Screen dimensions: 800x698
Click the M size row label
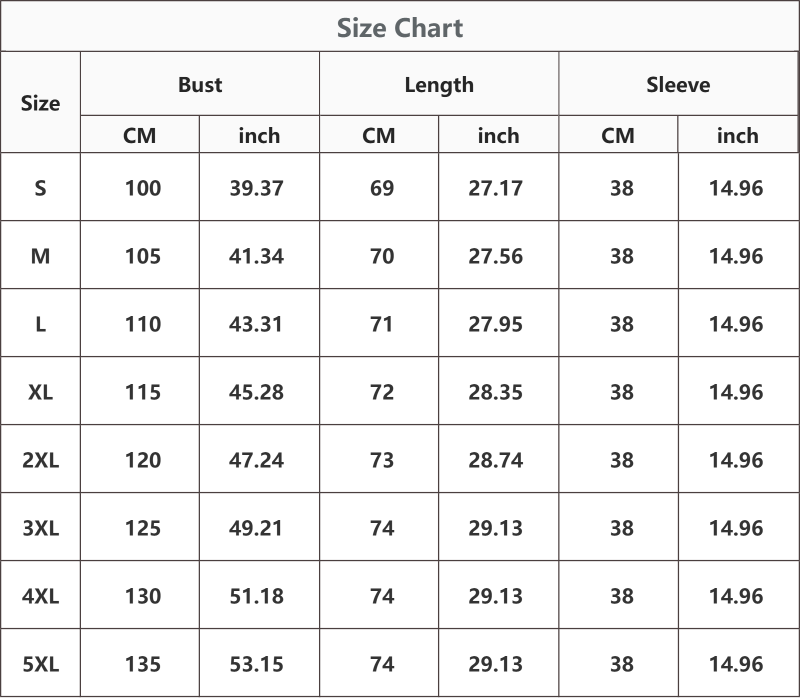[x=40, y=256]
